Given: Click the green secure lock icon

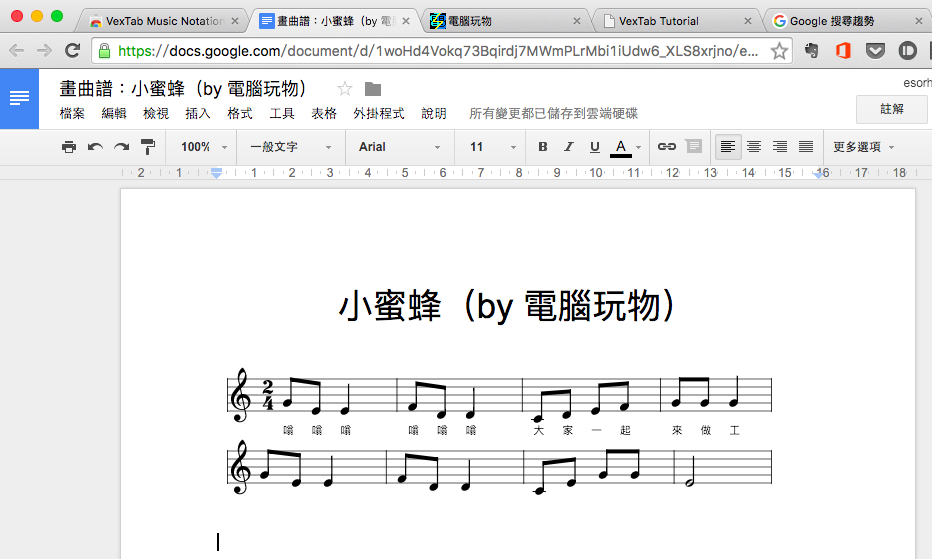Looking at the screenshot, I should pyautogui.click(x=104, y=51).
